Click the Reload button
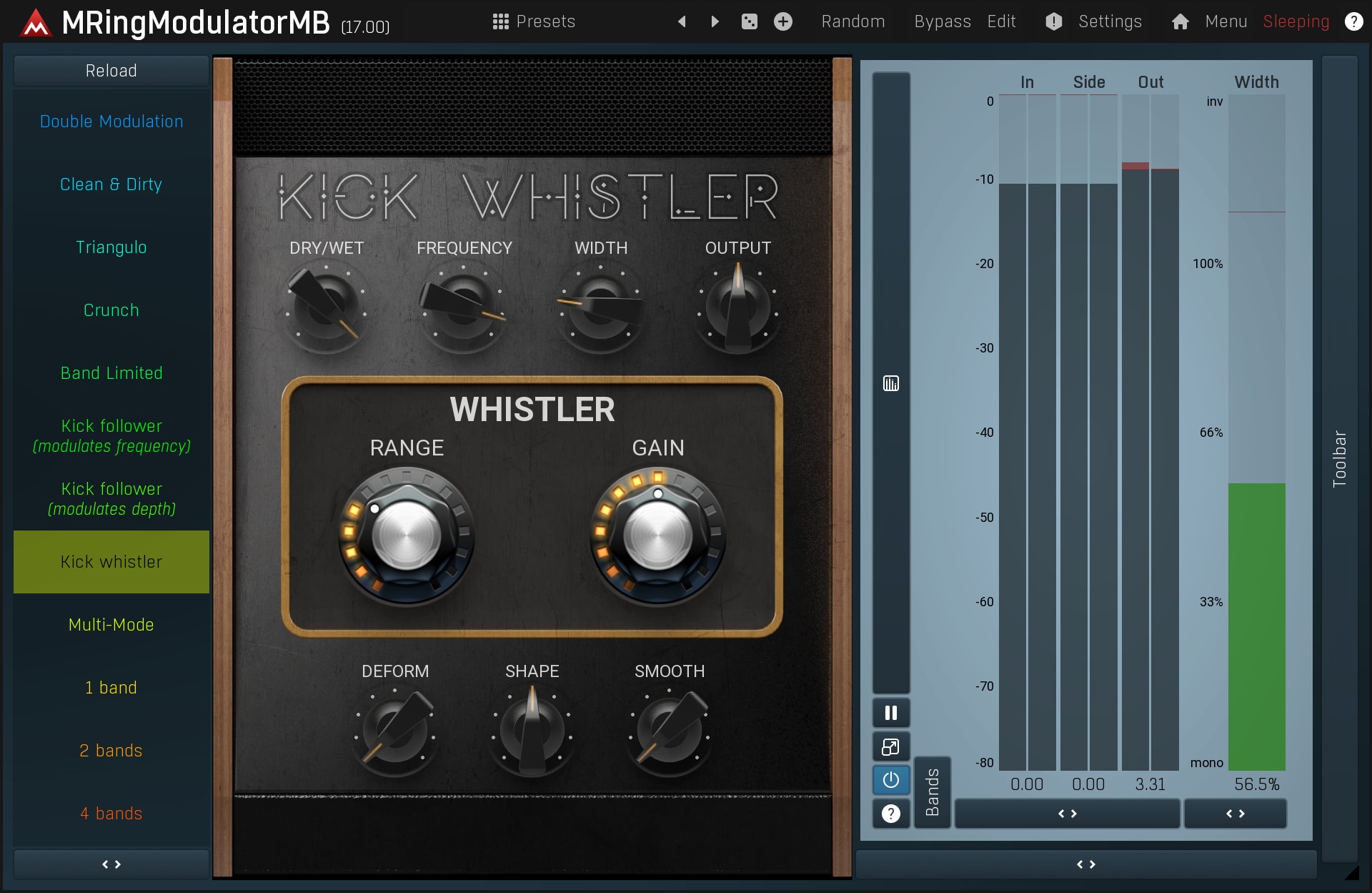This screenshot has height=893, width=1372. [111, 71]
